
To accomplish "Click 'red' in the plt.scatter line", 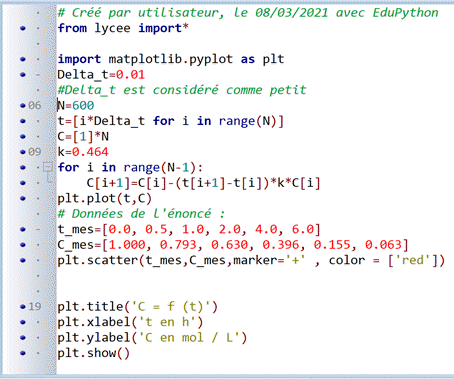I will (x=413, y=260).
